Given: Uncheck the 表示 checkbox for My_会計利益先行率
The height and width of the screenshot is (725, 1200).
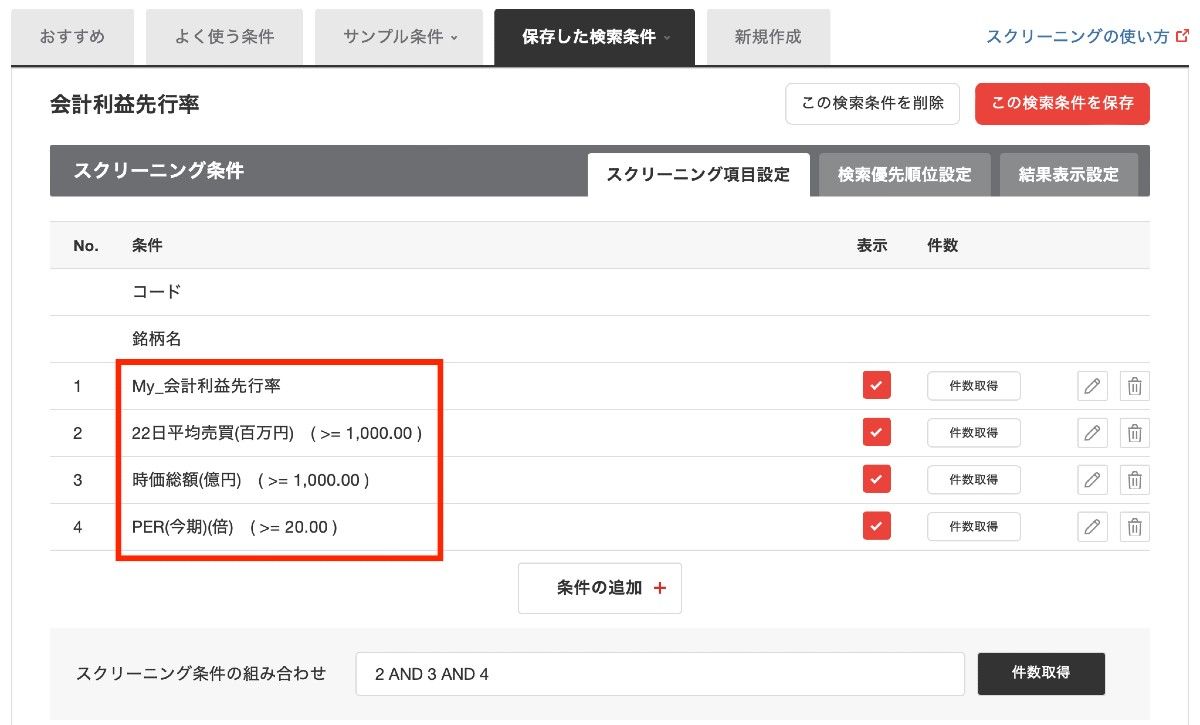Looking at the screenshot, I should tap(876, 385).
